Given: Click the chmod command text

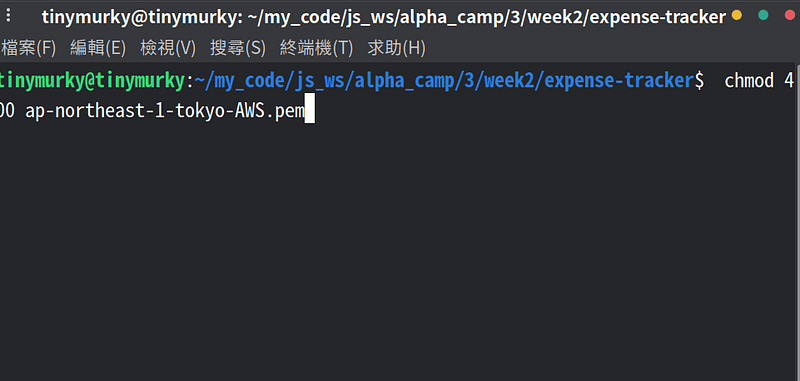Looking at the screenshot, I should coord(749,80).
